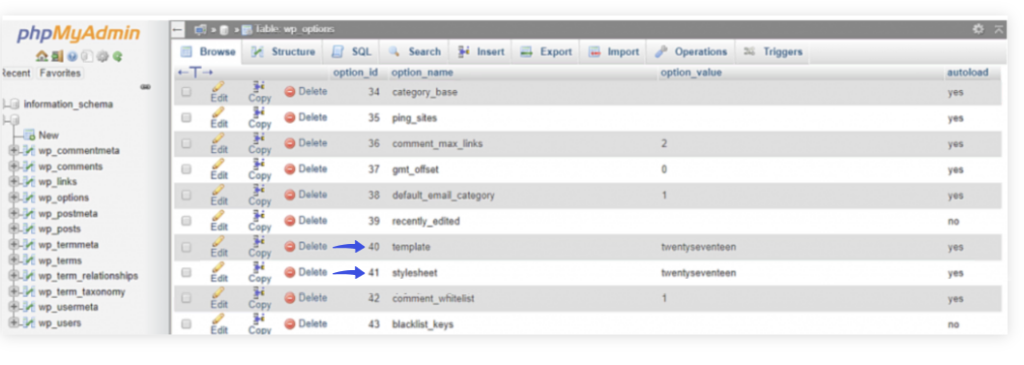
Task: Open the Operations tab
Action: tap(692, 52)
